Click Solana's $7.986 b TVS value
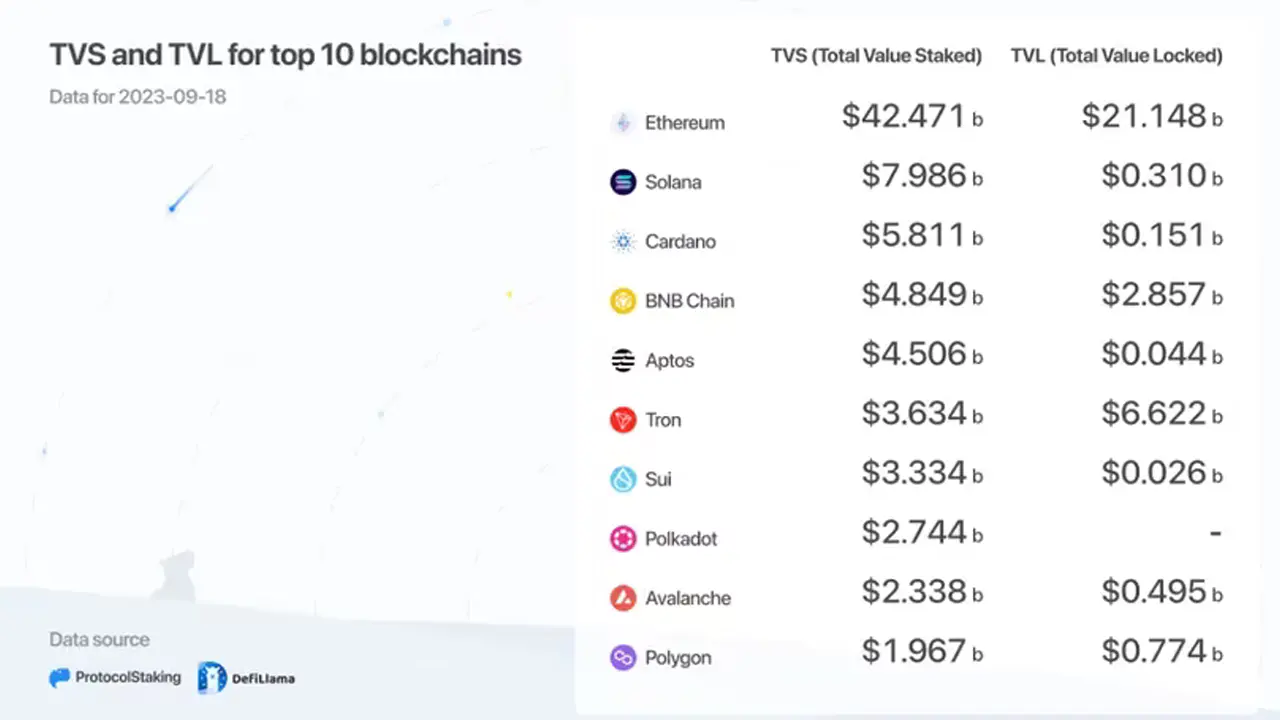The width and height of the screenshot is (1280, 720). click(x=921, y=176)
